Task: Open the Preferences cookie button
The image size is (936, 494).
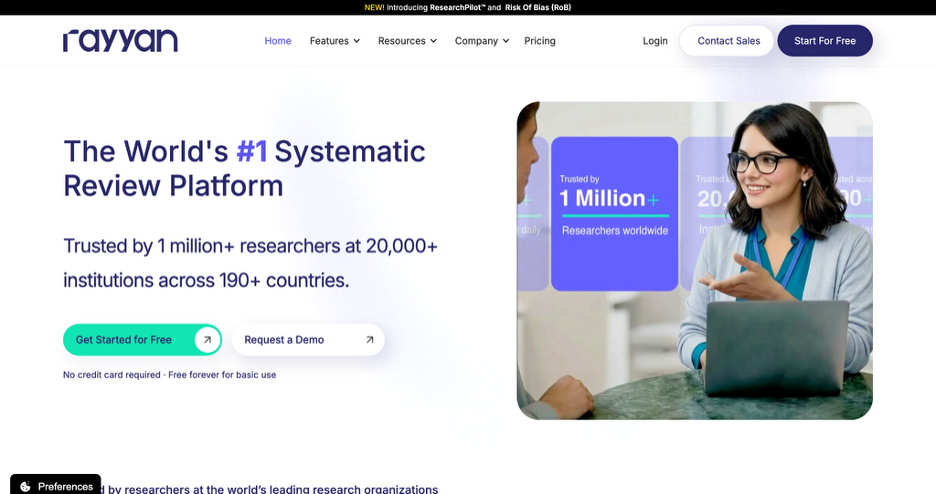Action: click(x=56, y=484)
